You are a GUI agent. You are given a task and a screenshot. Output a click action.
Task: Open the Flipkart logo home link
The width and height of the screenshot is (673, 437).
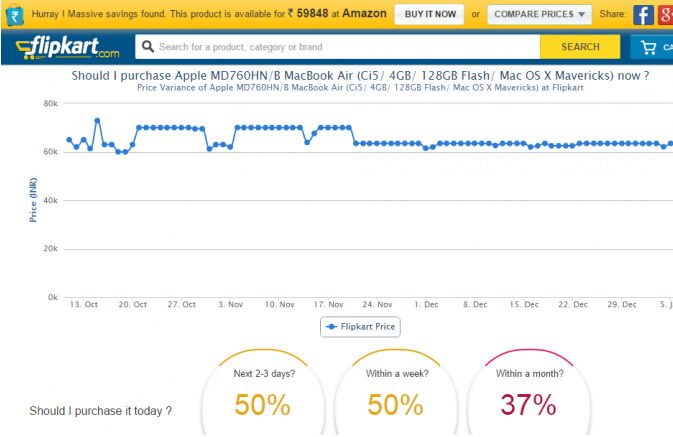click(x=67, y=47)
